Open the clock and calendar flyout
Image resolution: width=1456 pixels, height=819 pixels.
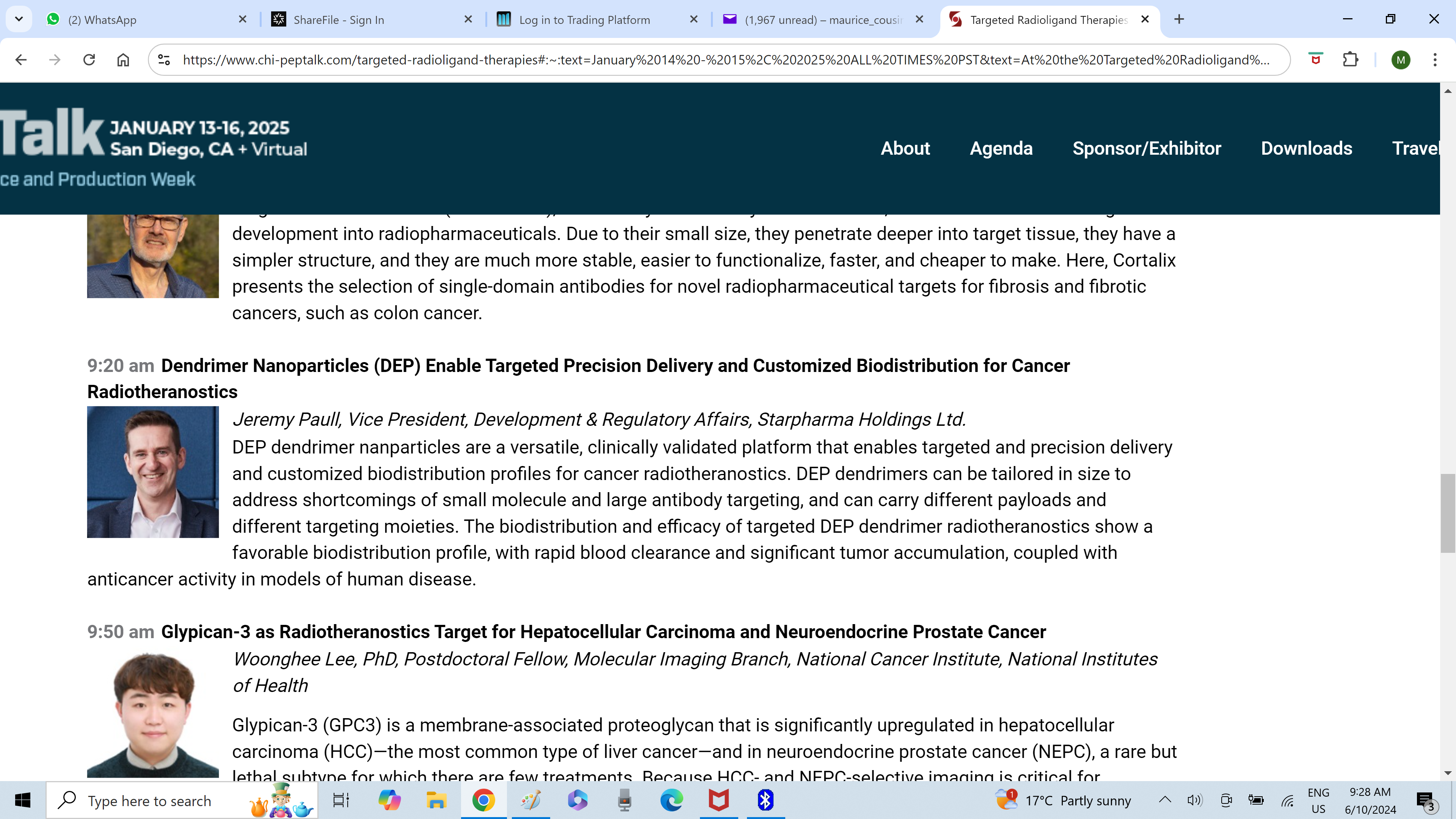1370,800
